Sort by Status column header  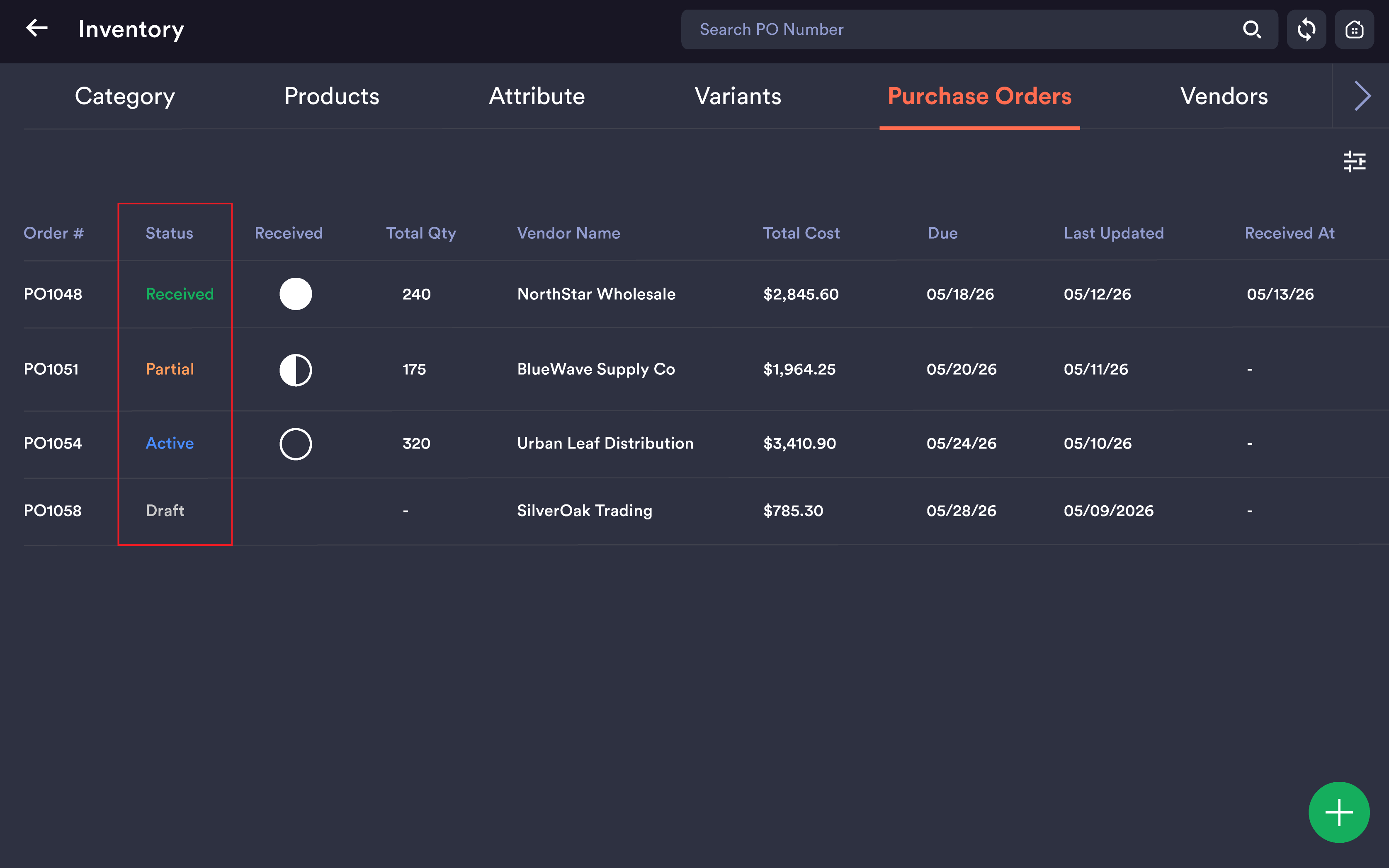tap(170, 233)
